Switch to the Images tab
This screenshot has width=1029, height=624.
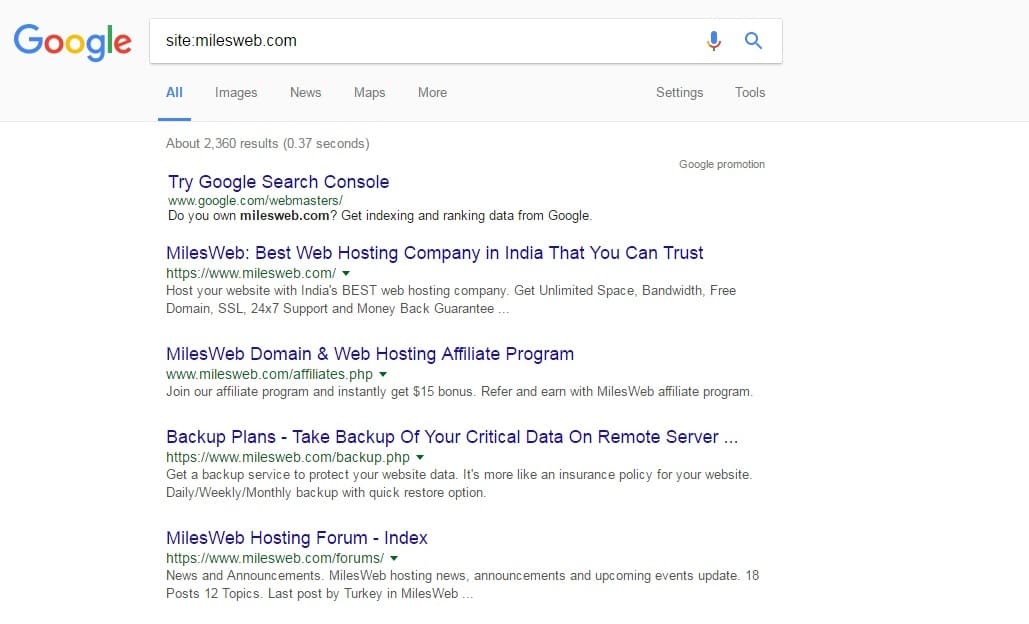point(236,93)
